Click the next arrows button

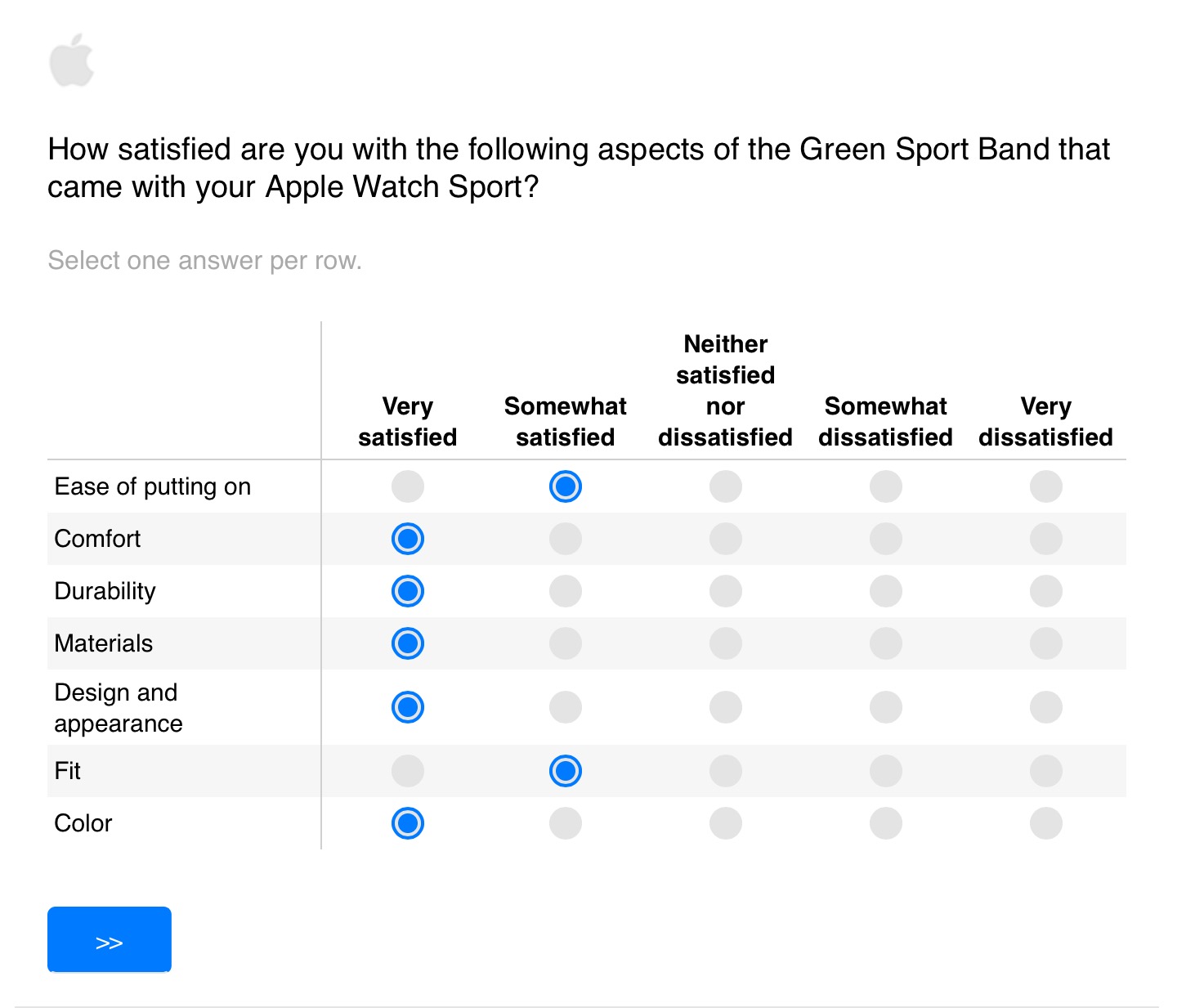(110, 939)
